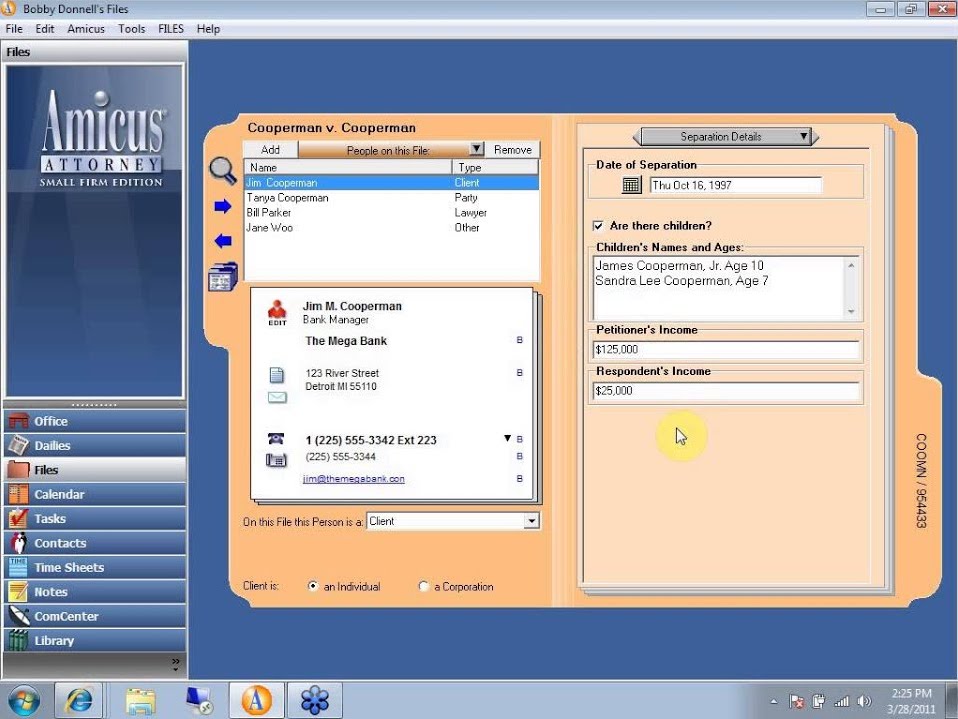Click the telephone icon beside main phone number
958x719 pixels.
[276, 439]
